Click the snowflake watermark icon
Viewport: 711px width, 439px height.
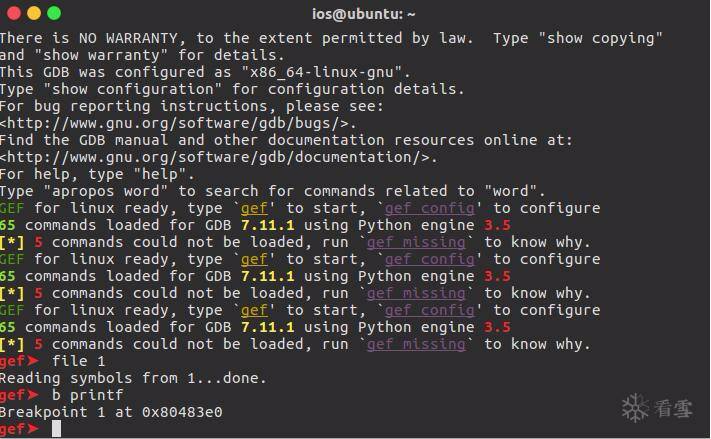[x=635, y=409]
